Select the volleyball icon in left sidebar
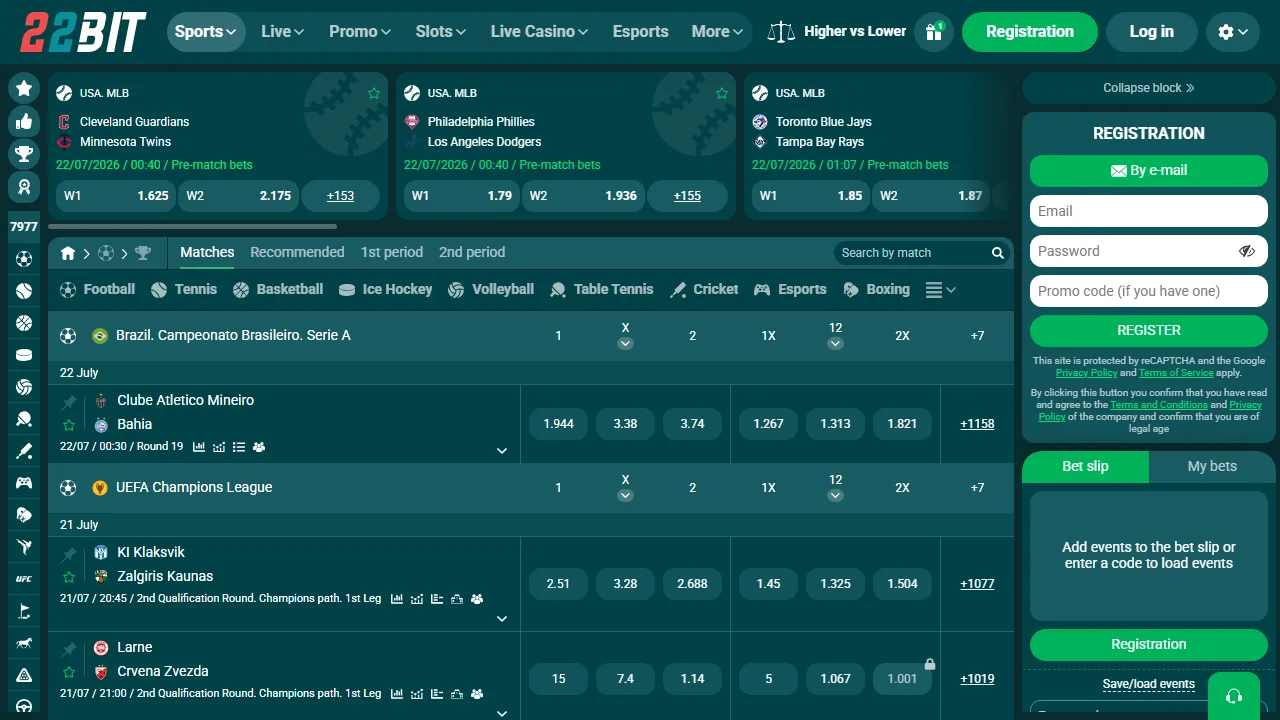Screen dimensions: 1280x720 24,387
